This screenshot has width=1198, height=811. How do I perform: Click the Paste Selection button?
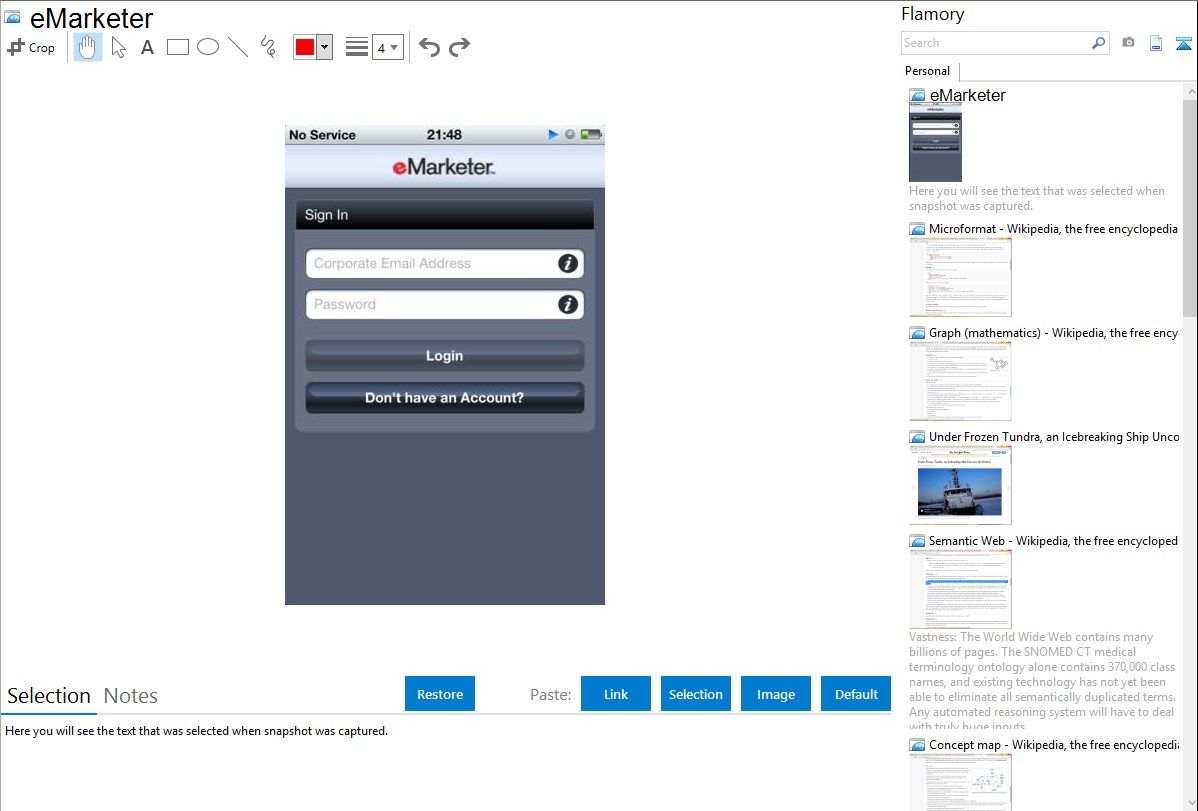(696, 694)
